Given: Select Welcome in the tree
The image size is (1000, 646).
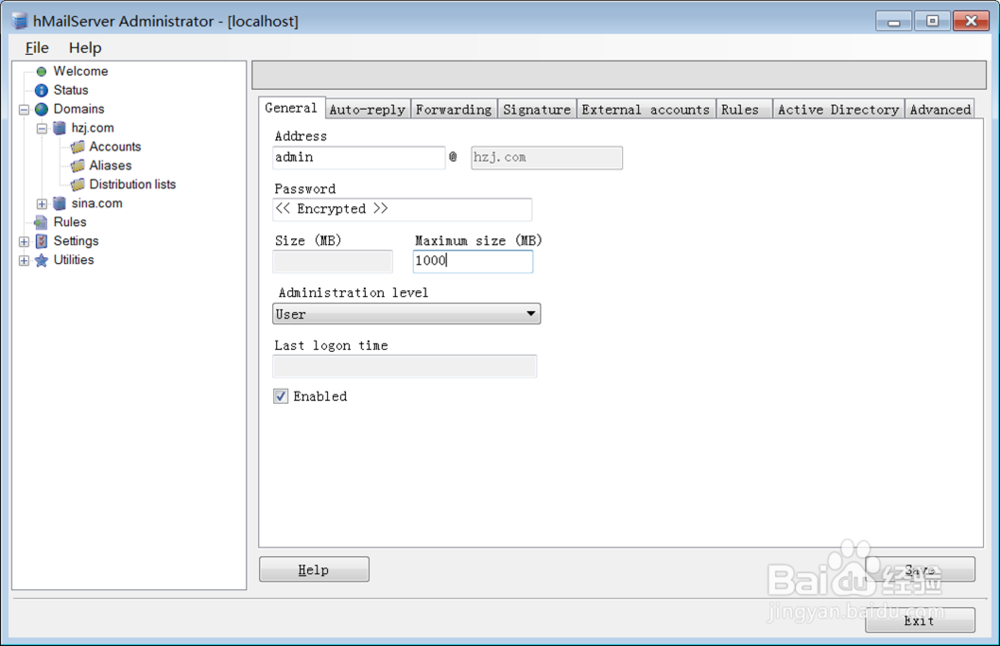Looking at the screenshot, I should click(x=80, y=71).
